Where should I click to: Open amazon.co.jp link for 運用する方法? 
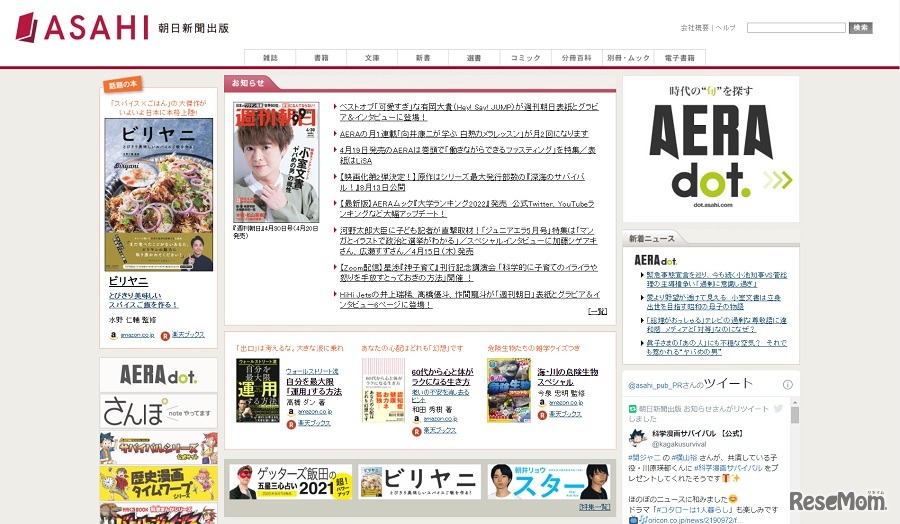tap(315, 412)
